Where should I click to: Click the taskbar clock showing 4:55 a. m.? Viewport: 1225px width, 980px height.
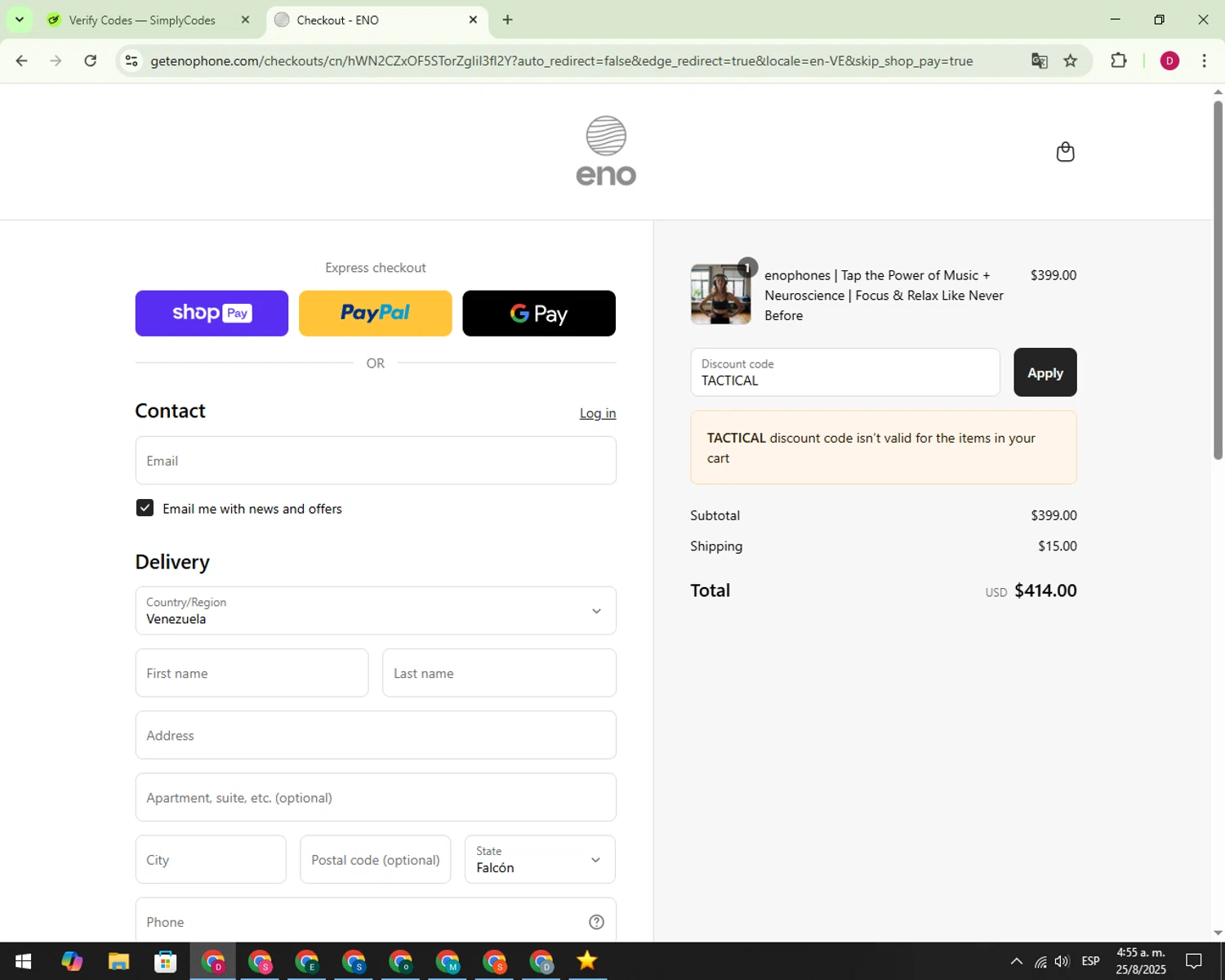[1141, 961]
